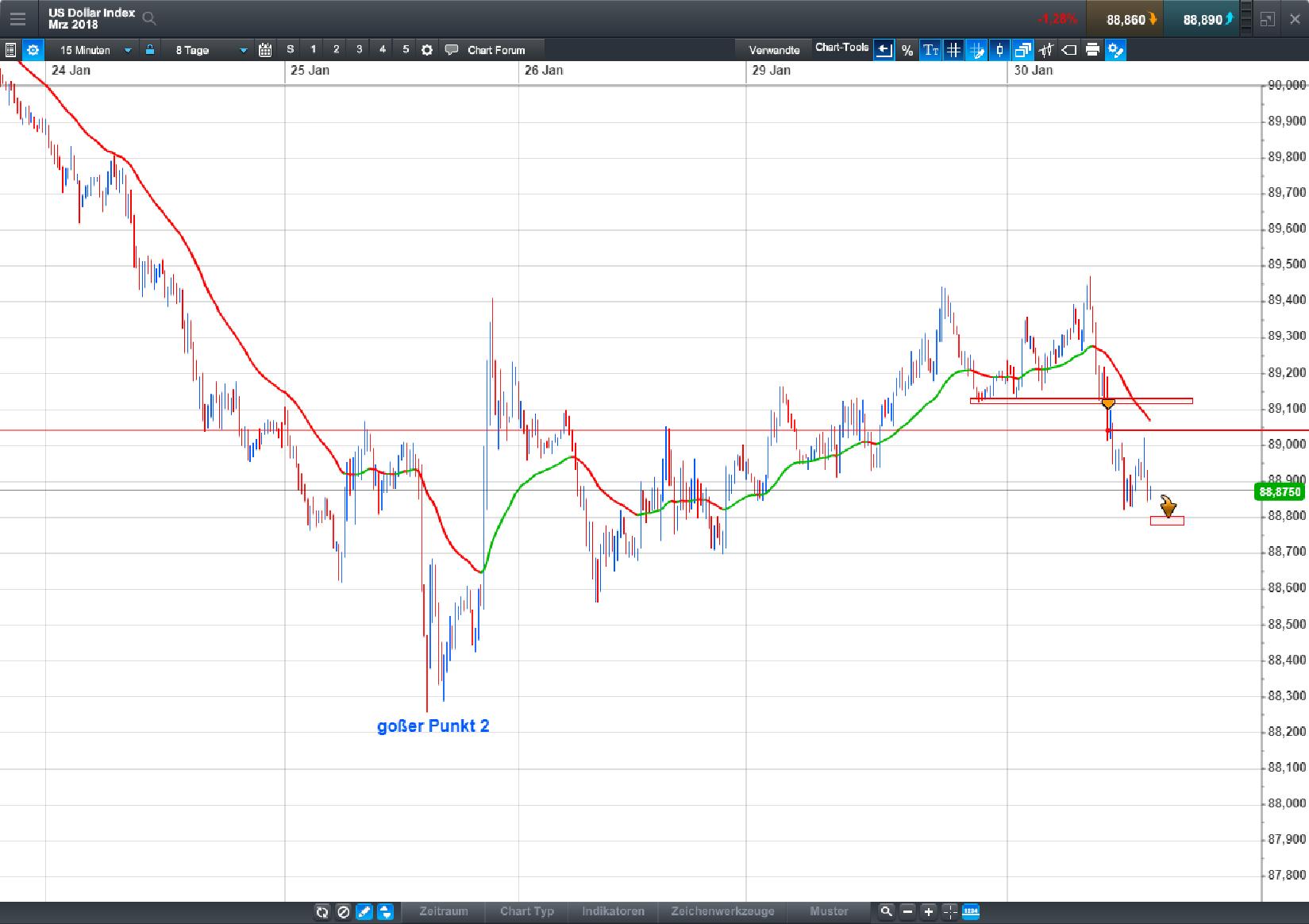Click the buy price 88,890
The image size is (1309, 924).
1203,20
